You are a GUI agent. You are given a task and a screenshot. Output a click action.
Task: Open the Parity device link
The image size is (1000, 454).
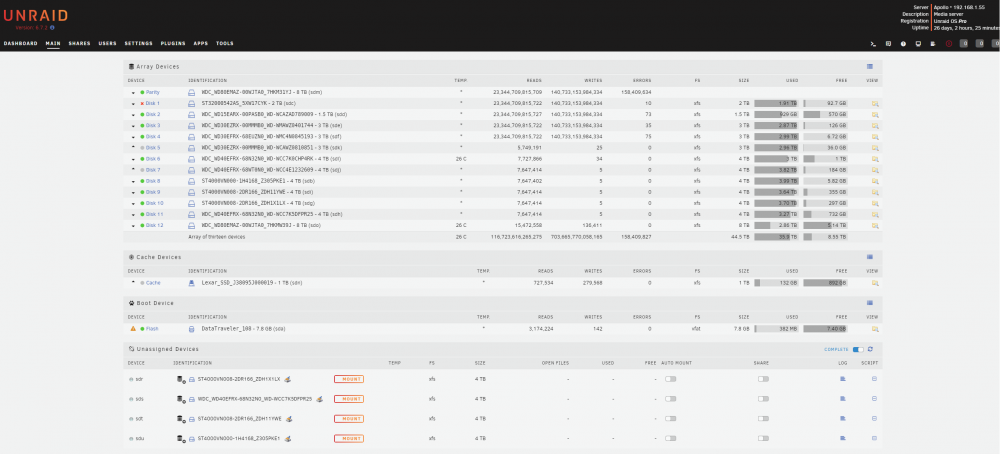point(152,92)
